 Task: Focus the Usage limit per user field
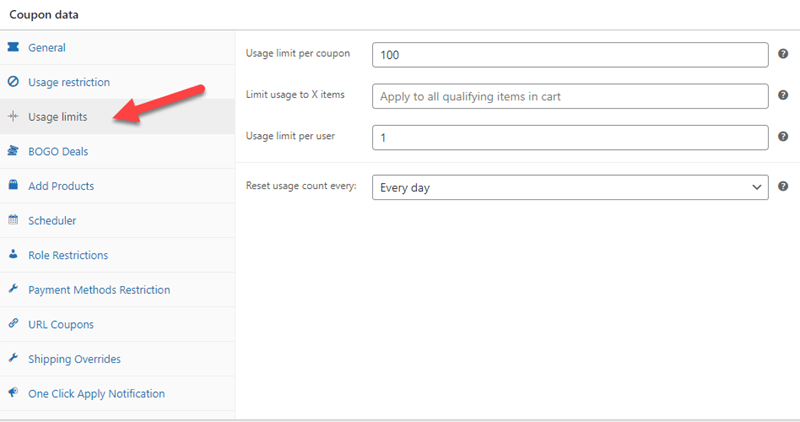tap(570, 138)
